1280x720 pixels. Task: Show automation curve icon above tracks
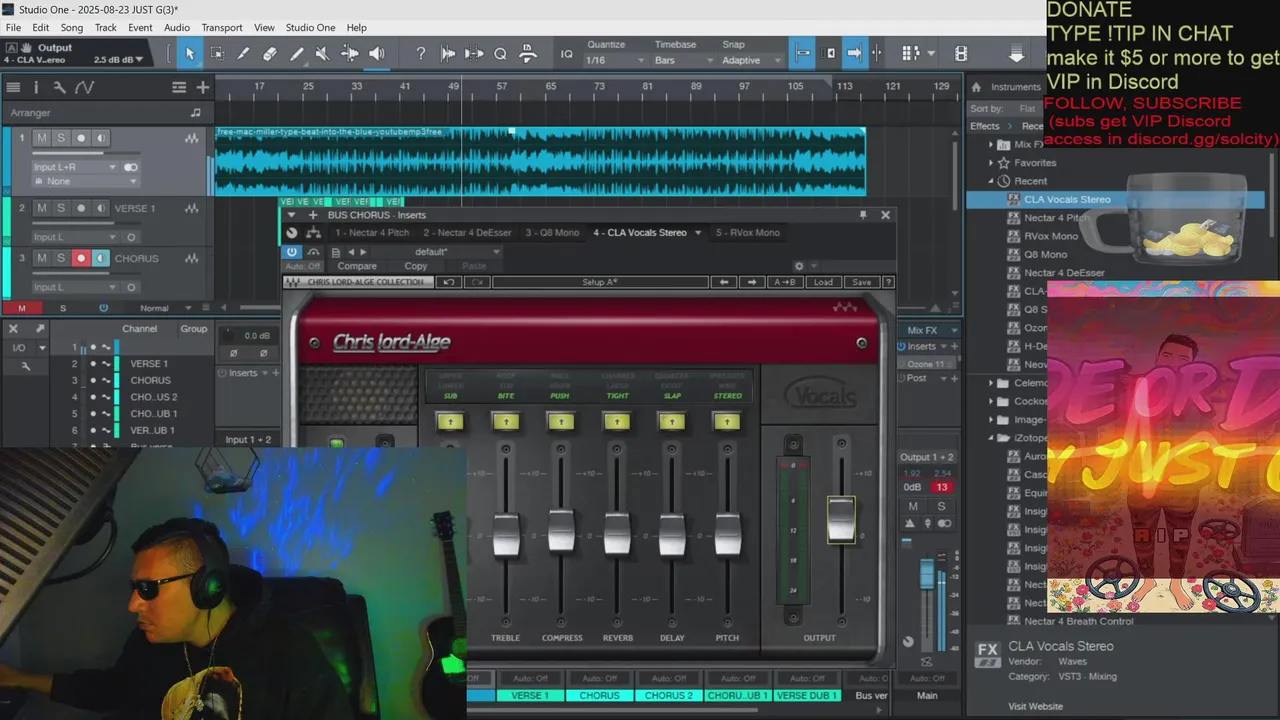85,88
